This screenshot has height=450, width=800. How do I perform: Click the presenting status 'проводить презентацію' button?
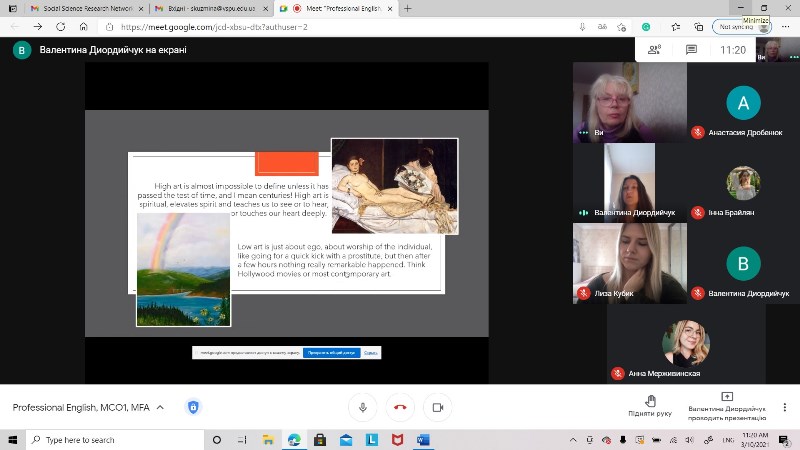tap(727, 407)
